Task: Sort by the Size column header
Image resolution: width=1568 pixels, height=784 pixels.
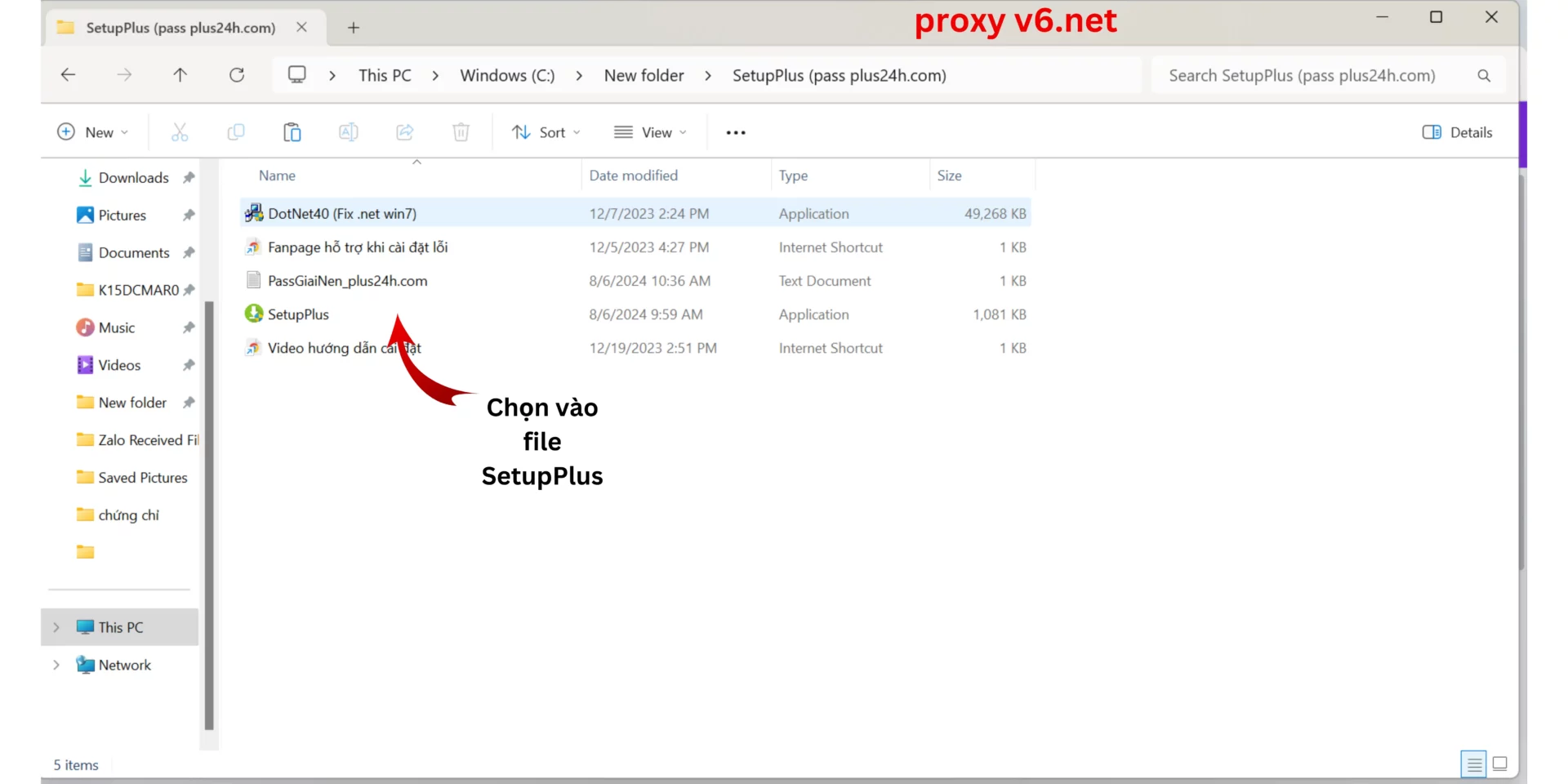Action: [949, 176]
